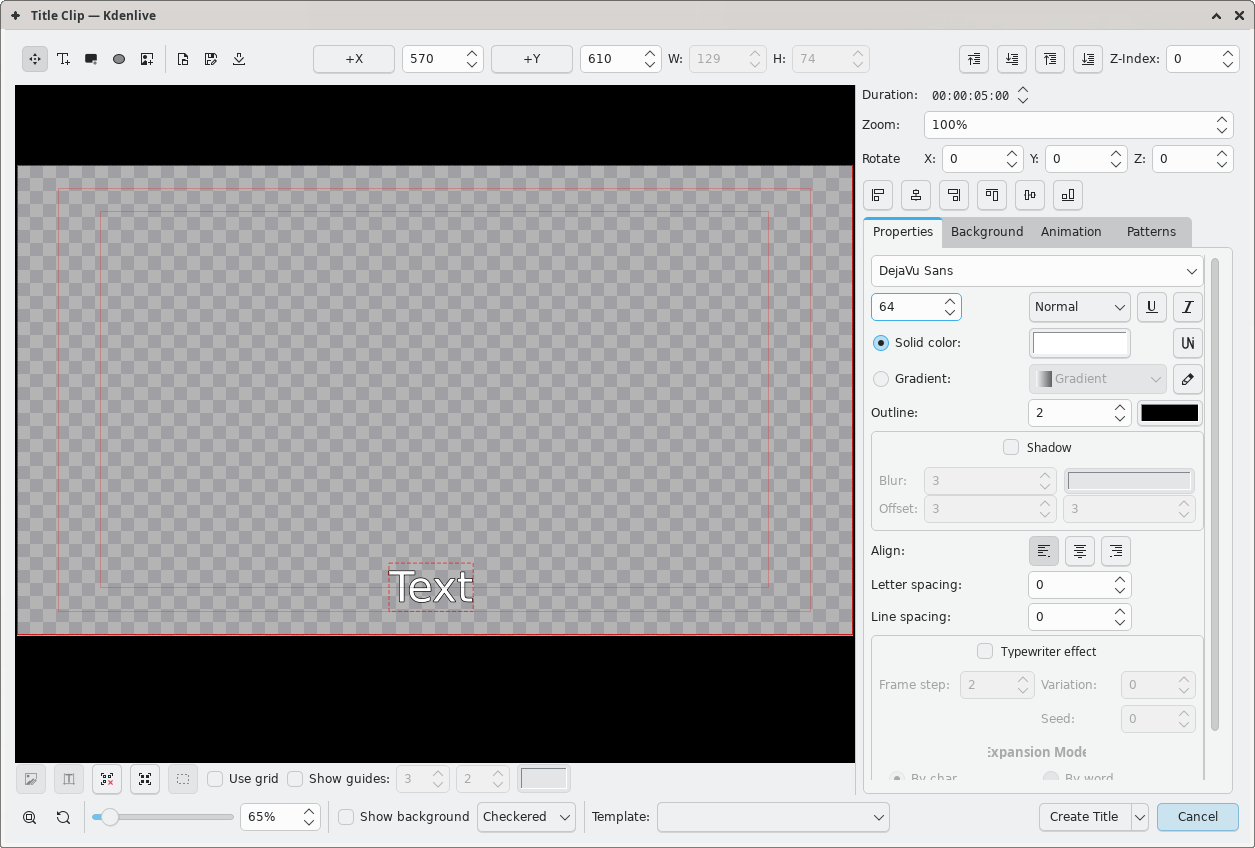
Task: Toggle underline for the text
Action: 1152,307
